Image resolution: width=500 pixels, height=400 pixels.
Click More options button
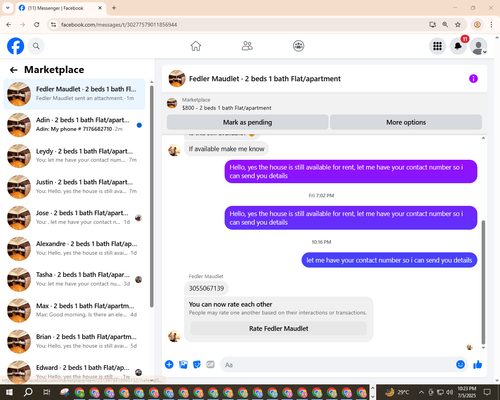coord(406,122)
